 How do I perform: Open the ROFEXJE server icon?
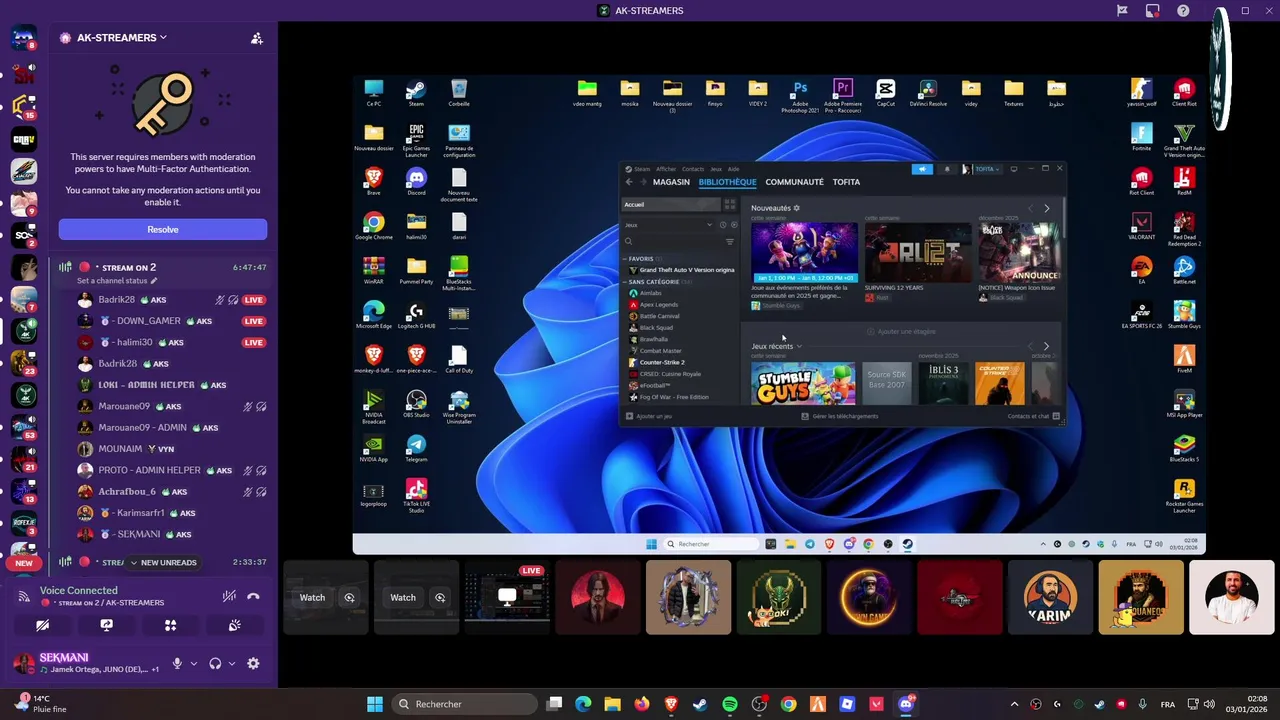pyautogui.click(x=24, y=525)
